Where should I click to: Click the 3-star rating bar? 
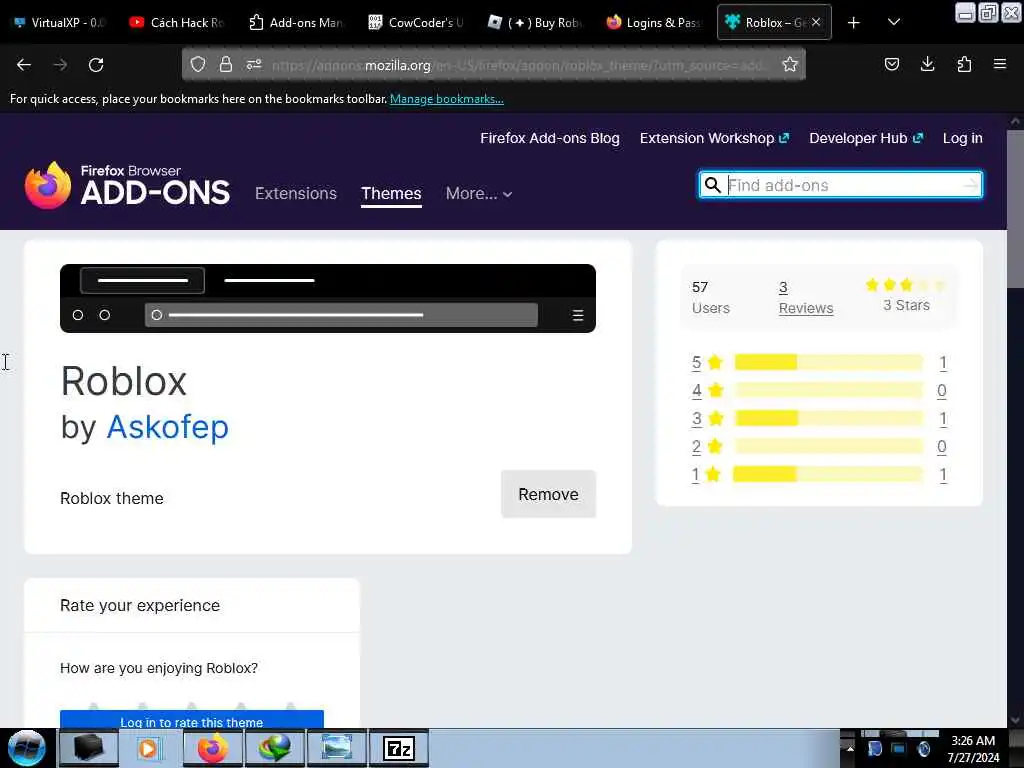click(x=829, y=419)
